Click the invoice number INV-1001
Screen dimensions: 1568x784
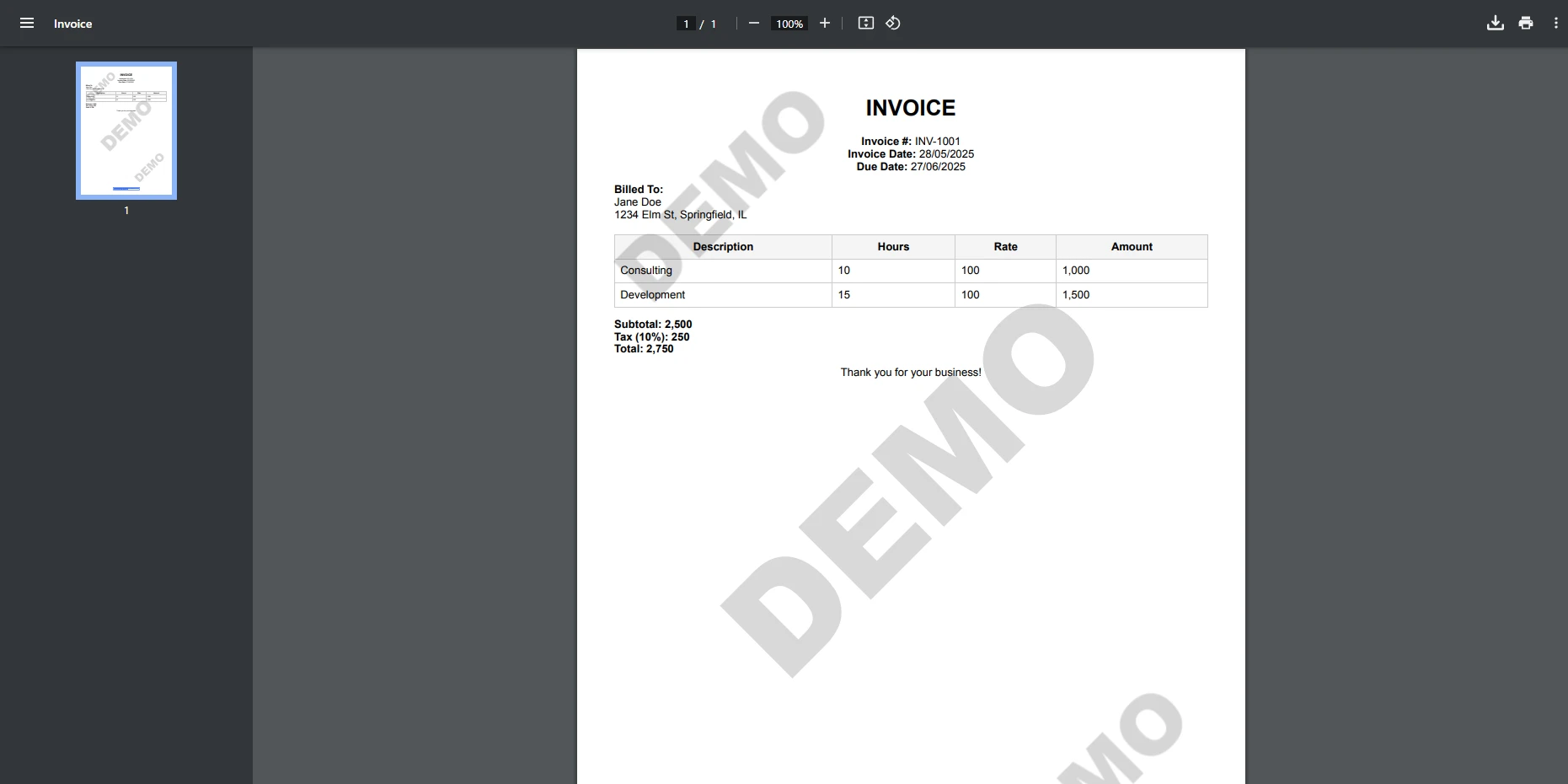938,142
